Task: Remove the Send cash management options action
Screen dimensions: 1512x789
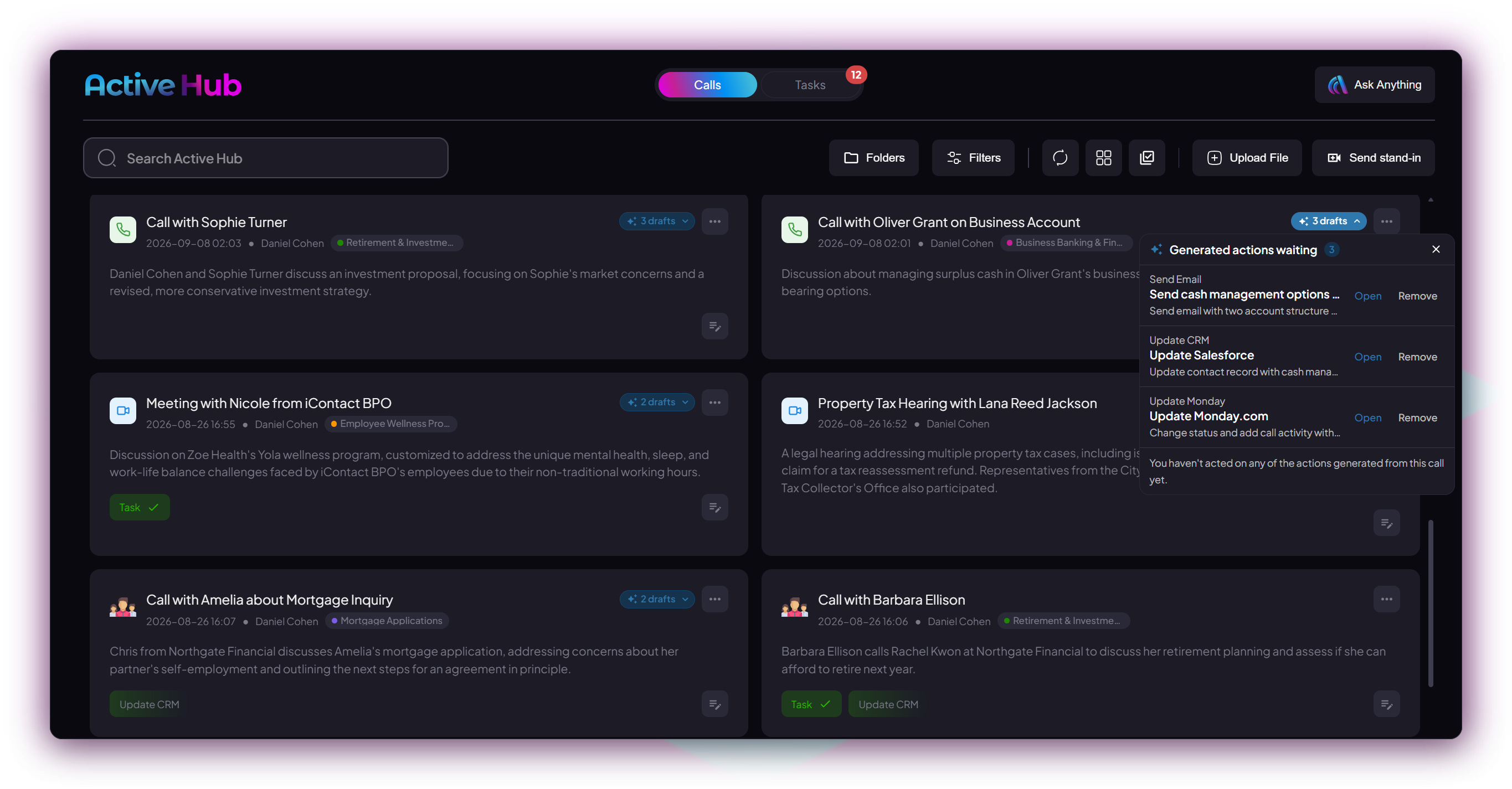Action: pos(1417,296)
